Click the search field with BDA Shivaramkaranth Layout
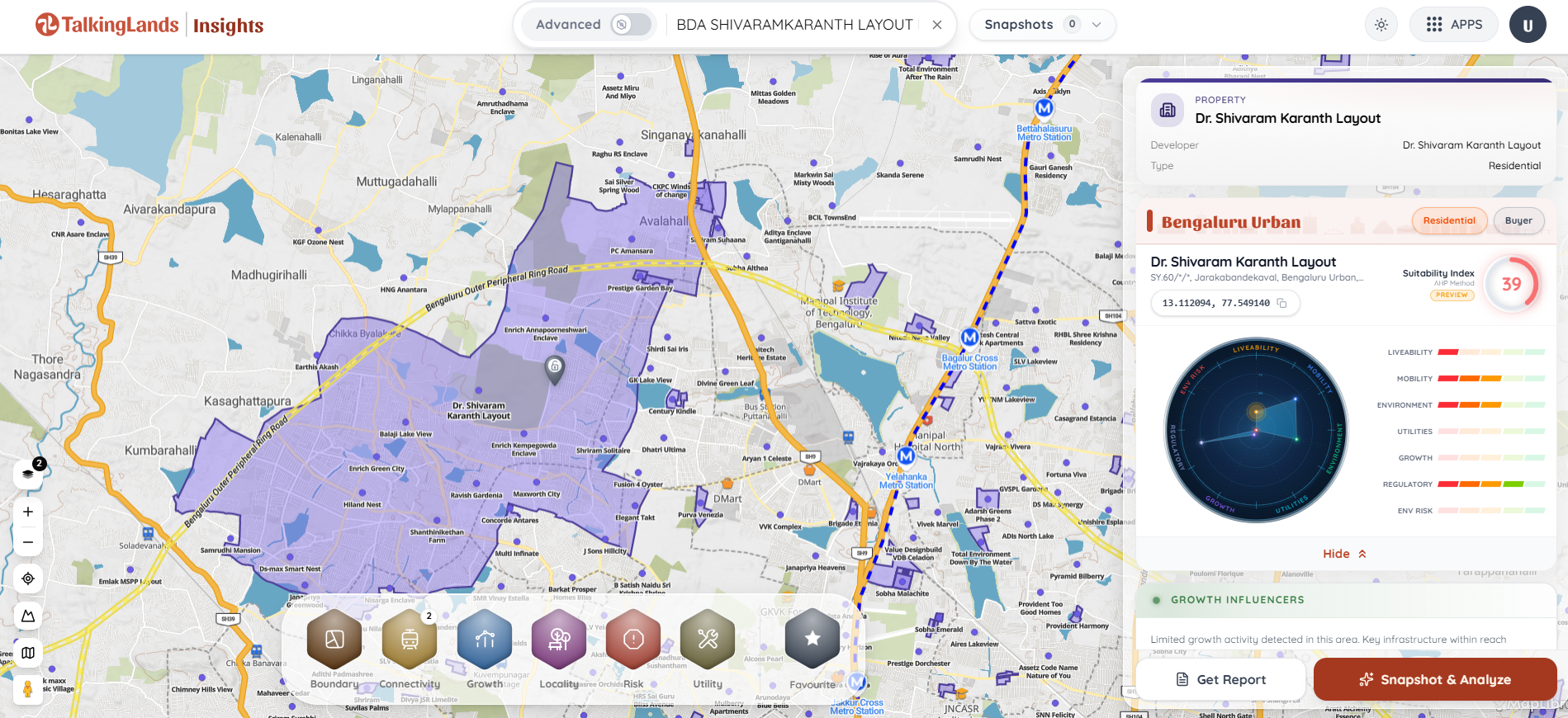The height and width of the screenshot is (718, 1568). point(794,25)
